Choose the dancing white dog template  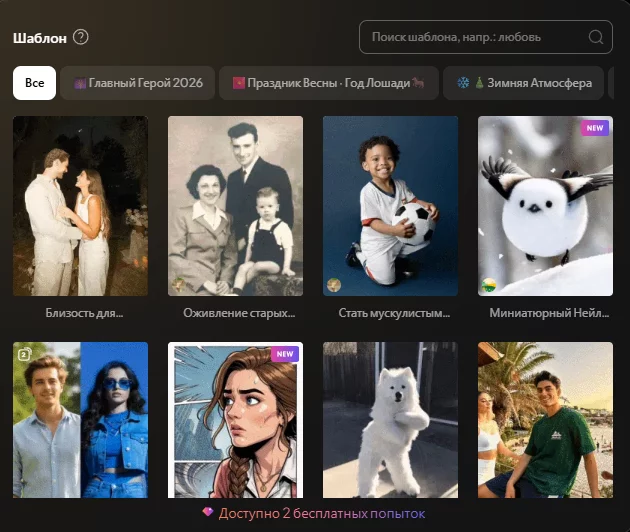(390, 420)
